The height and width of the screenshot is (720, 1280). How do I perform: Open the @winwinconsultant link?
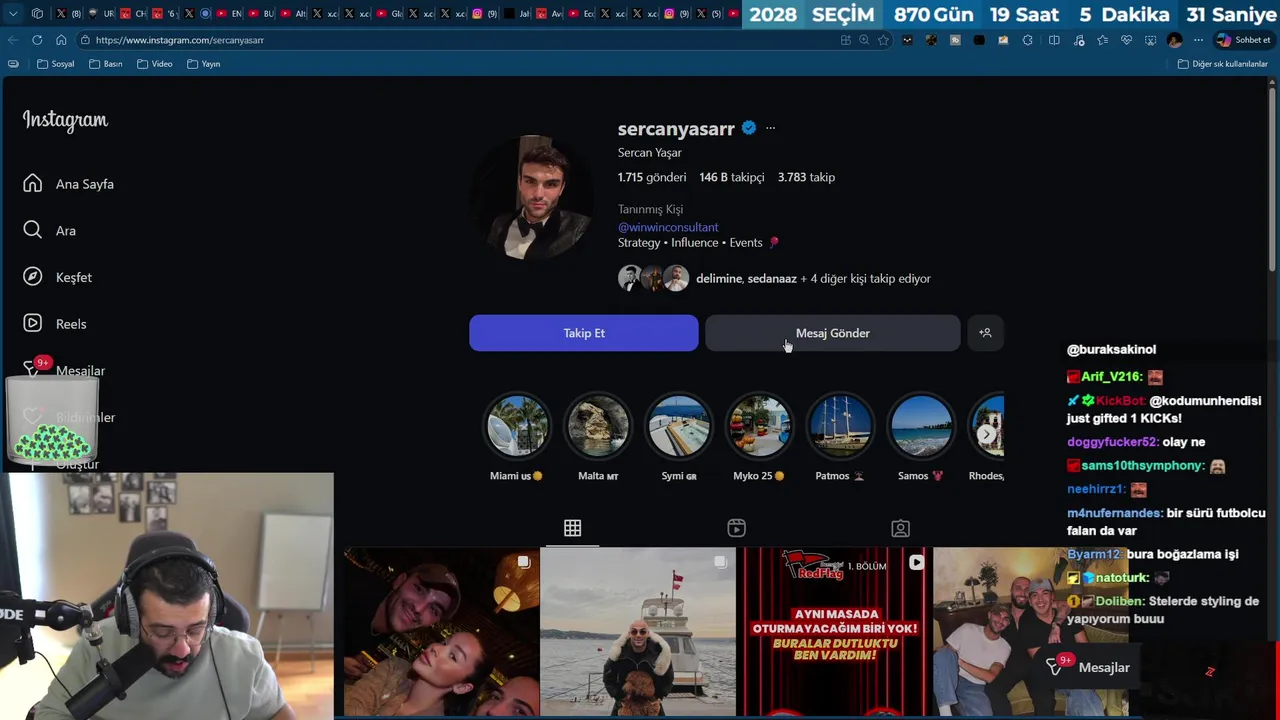pyautogui.click(x=668, y=227)
